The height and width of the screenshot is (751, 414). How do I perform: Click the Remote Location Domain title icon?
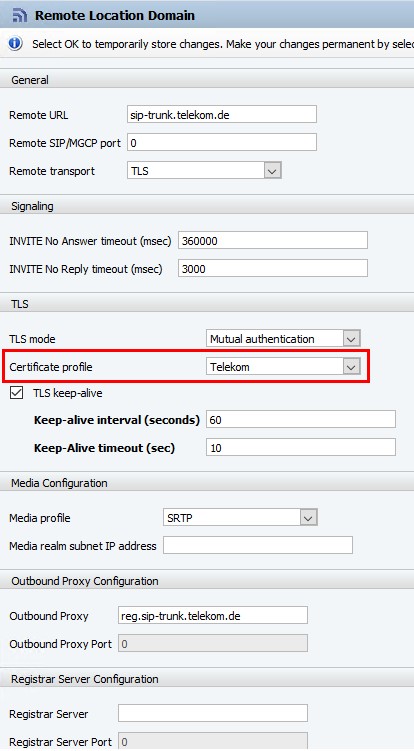(19, 15)
